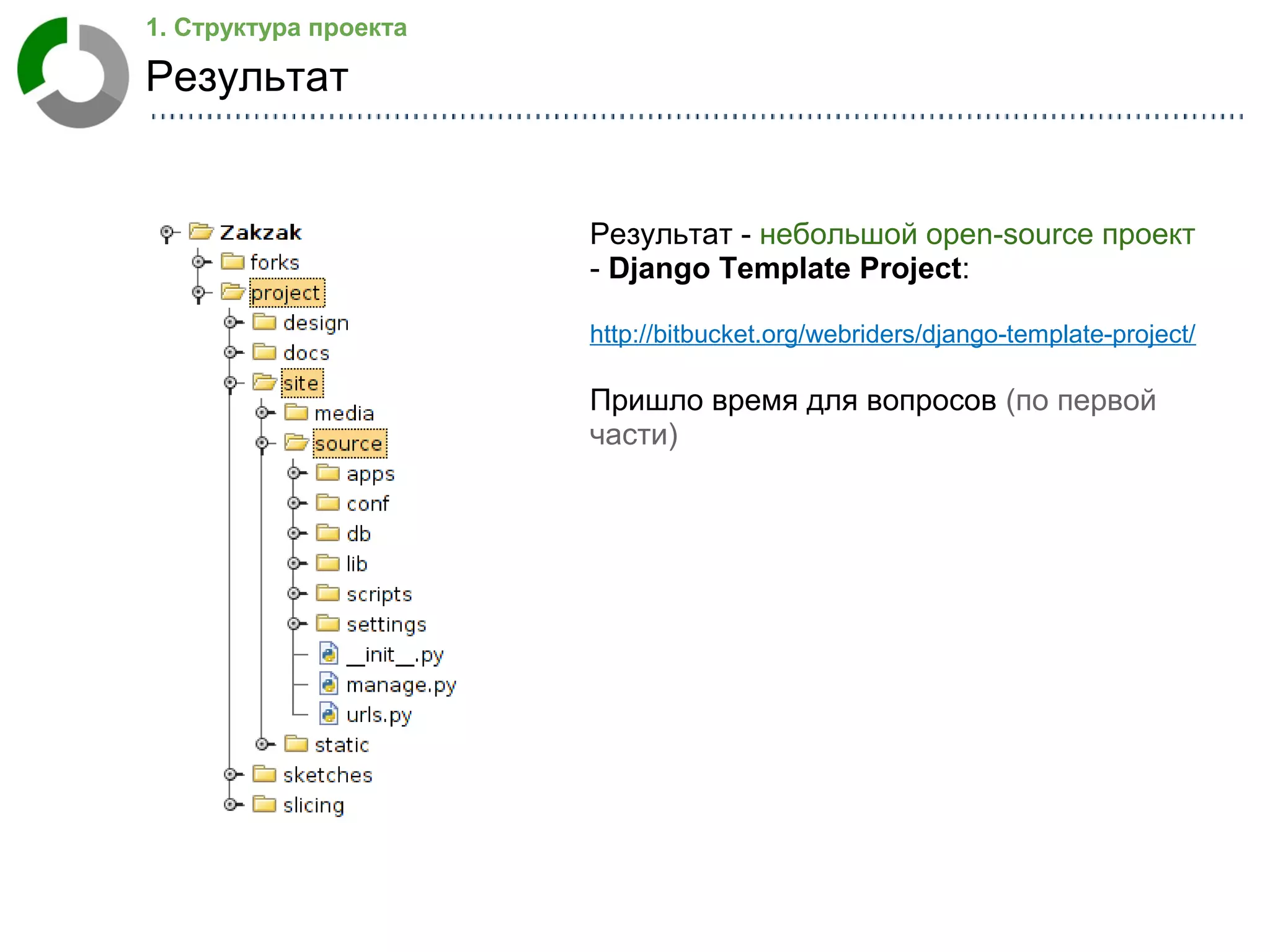Click the apps folder icon
Screen dimensions: 1270x952
point(327,473)
